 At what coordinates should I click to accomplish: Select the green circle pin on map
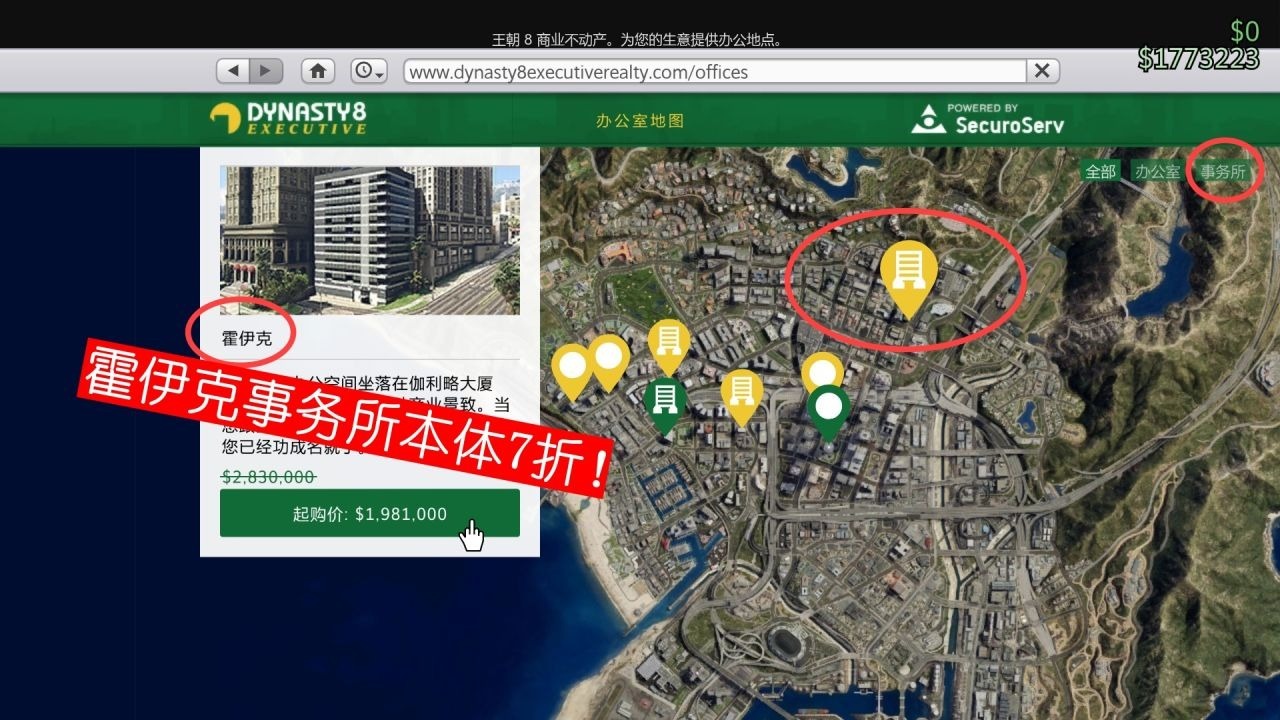828,412
